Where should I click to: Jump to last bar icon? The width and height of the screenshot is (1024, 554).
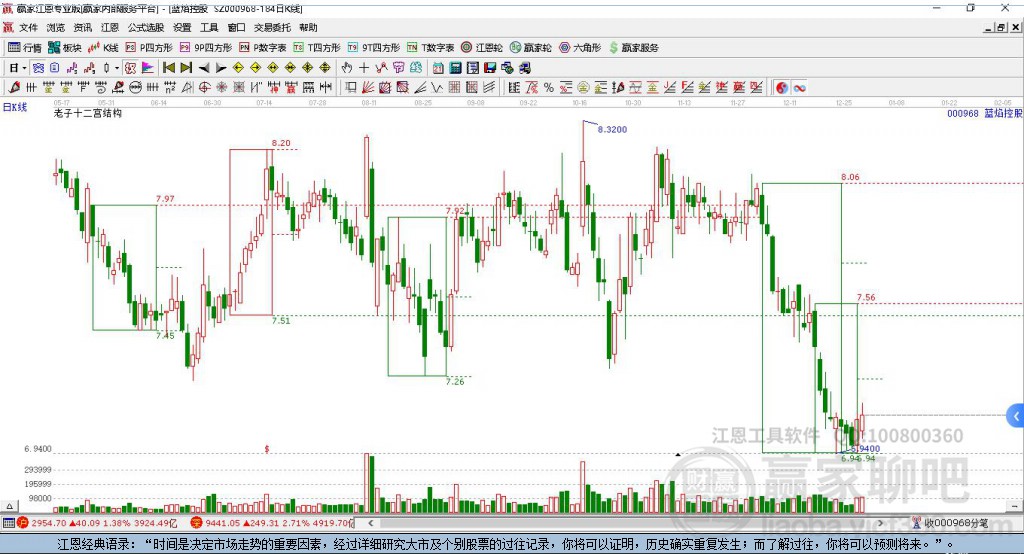click(186, 67)
